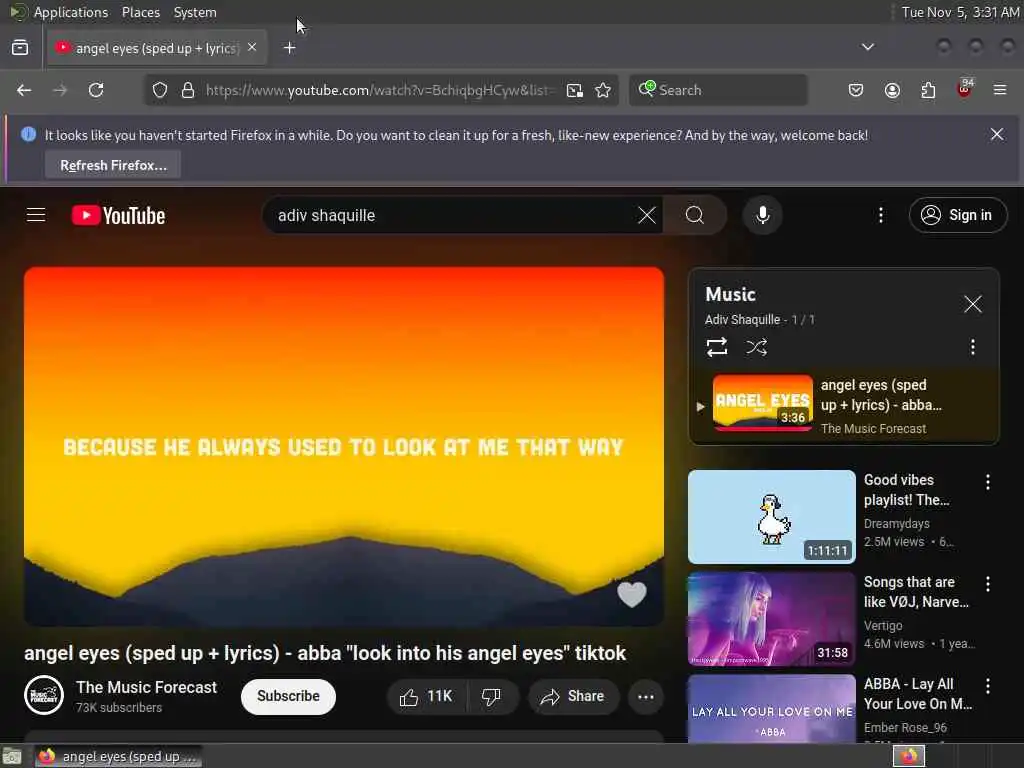Open a new tab with the plus icon
1024x768 pixels.
click(x=290, y=48)
